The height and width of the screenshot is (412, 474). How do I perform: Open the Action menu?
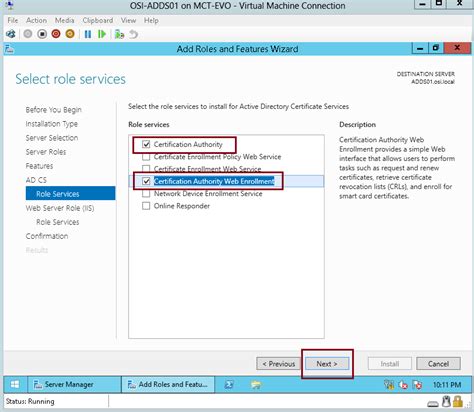pos(36,20)
